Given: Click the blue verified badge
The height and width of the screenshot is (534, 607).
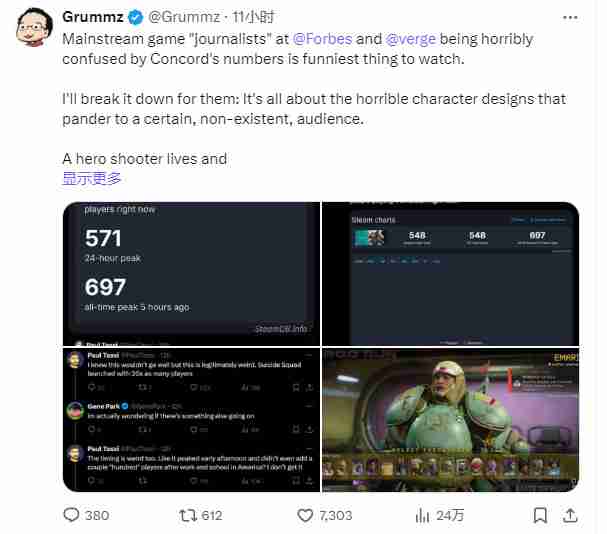Looking at the screenshot, I should (135, 17).
